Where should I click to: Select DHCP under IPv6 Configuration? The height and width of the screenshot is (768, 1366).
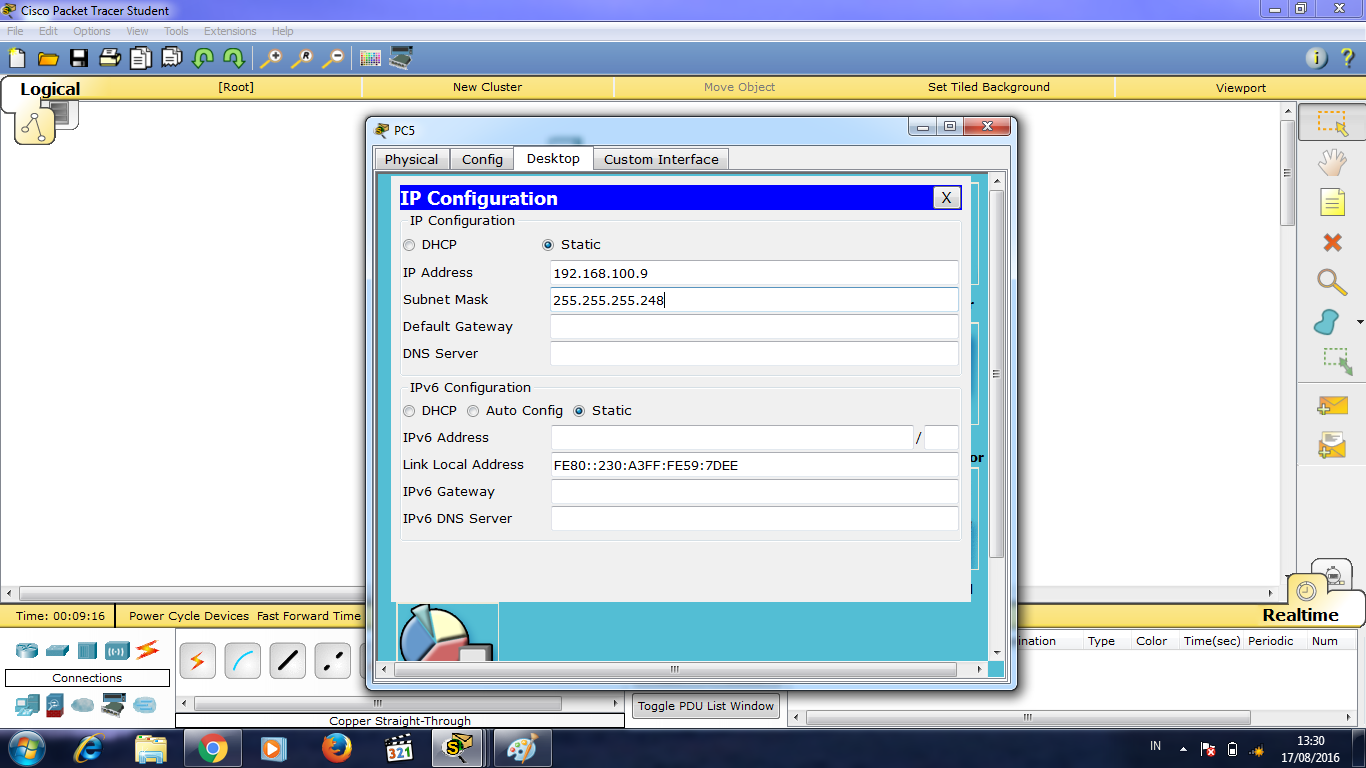pos(430,411)
